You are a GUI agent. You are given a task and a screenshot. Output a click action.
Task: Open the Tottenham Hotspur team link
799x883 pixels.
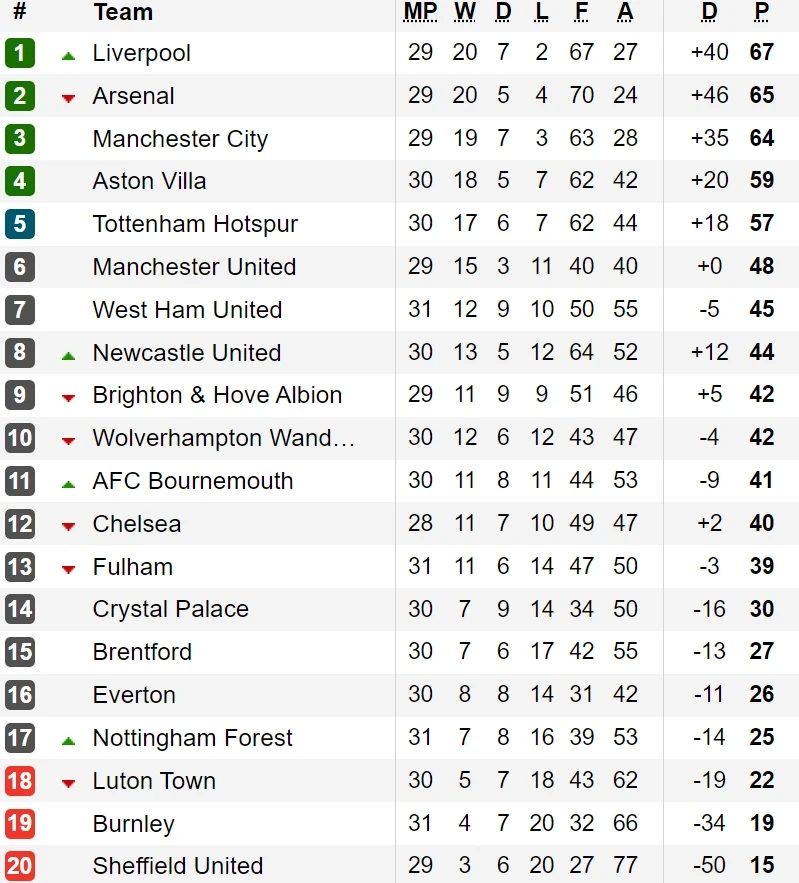[x=195, y=224]
